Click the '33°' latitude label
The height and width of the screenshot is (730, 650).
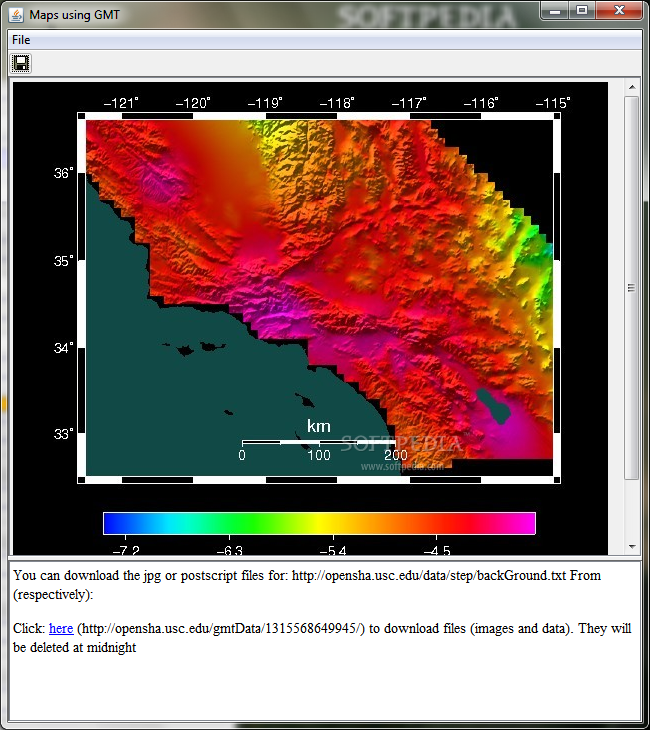point(64,434)
